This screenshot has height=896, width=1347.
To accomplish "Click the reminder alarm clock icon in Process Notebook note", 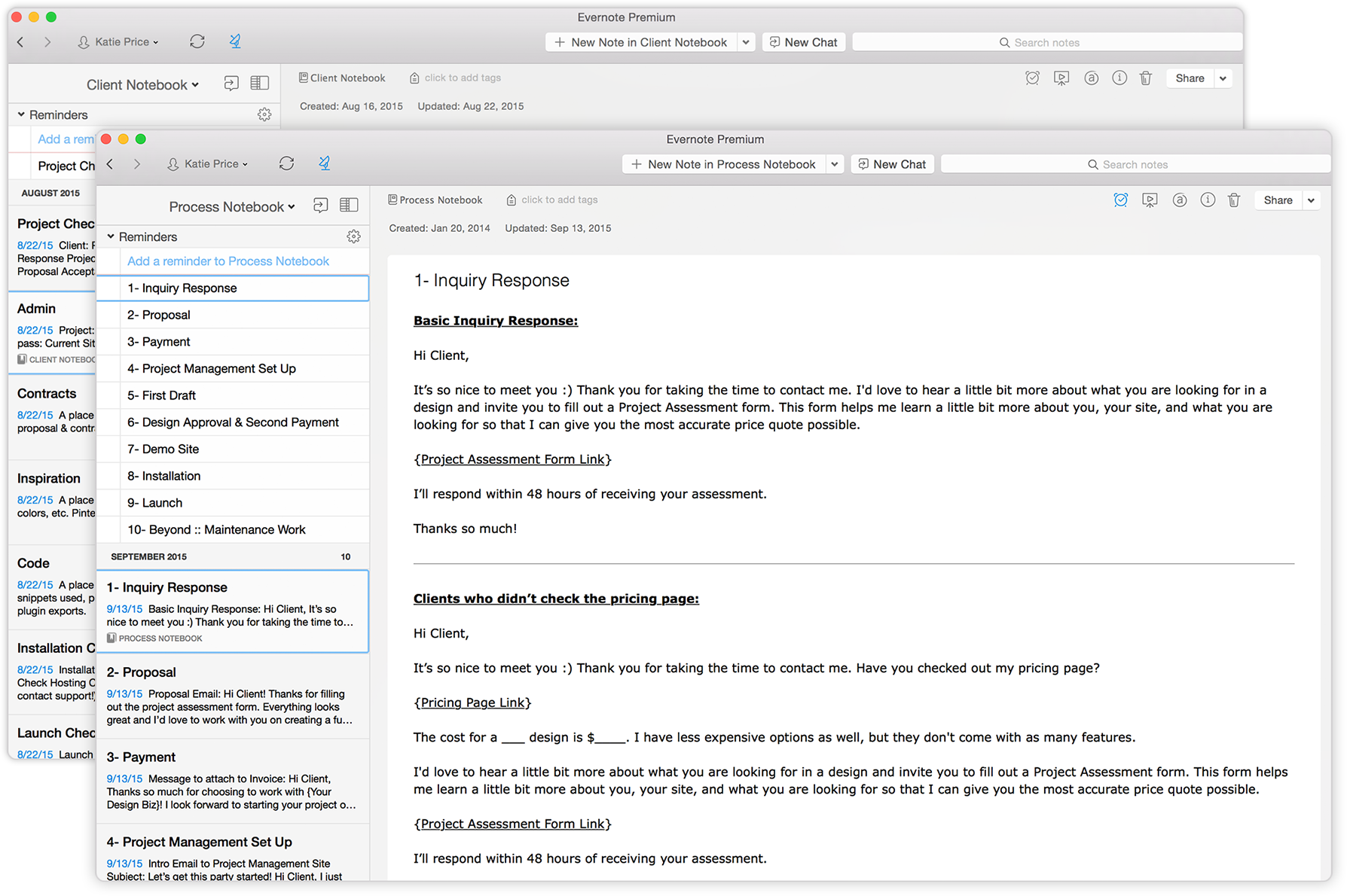I will pyautogui.click(x=1121, y=200).
